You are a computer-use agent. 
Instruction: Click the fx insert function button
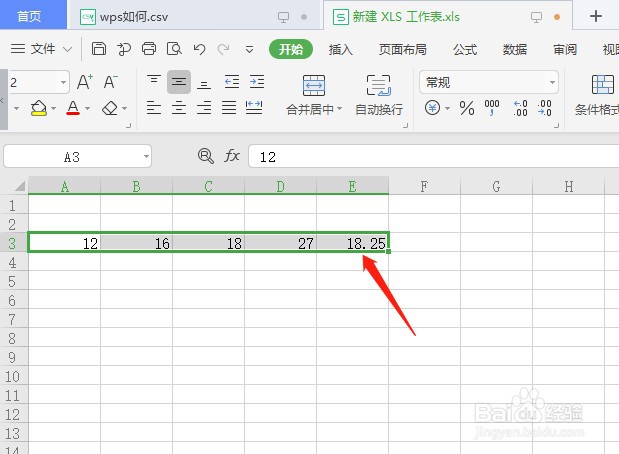pos(232,156)
